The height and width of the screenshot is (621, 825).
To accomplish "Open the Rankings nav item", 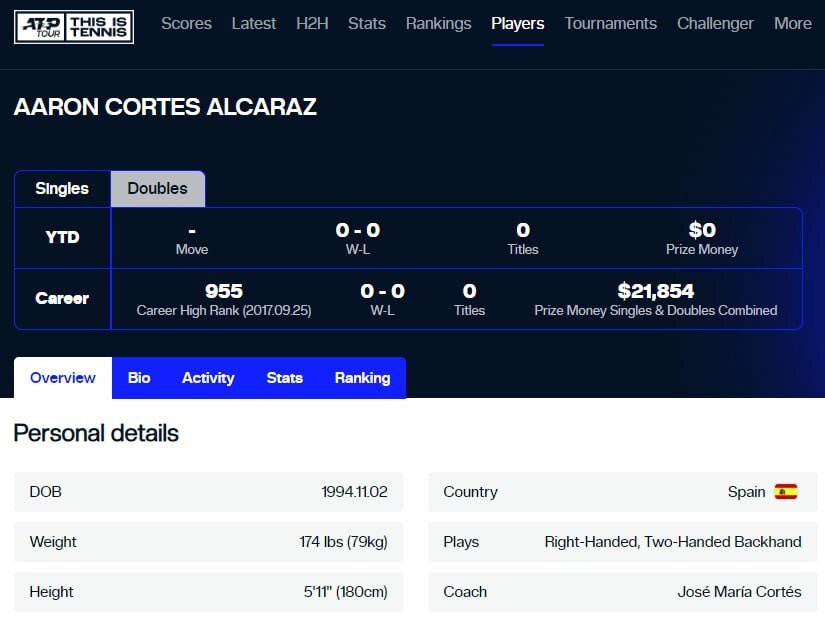I will (438, 23).
